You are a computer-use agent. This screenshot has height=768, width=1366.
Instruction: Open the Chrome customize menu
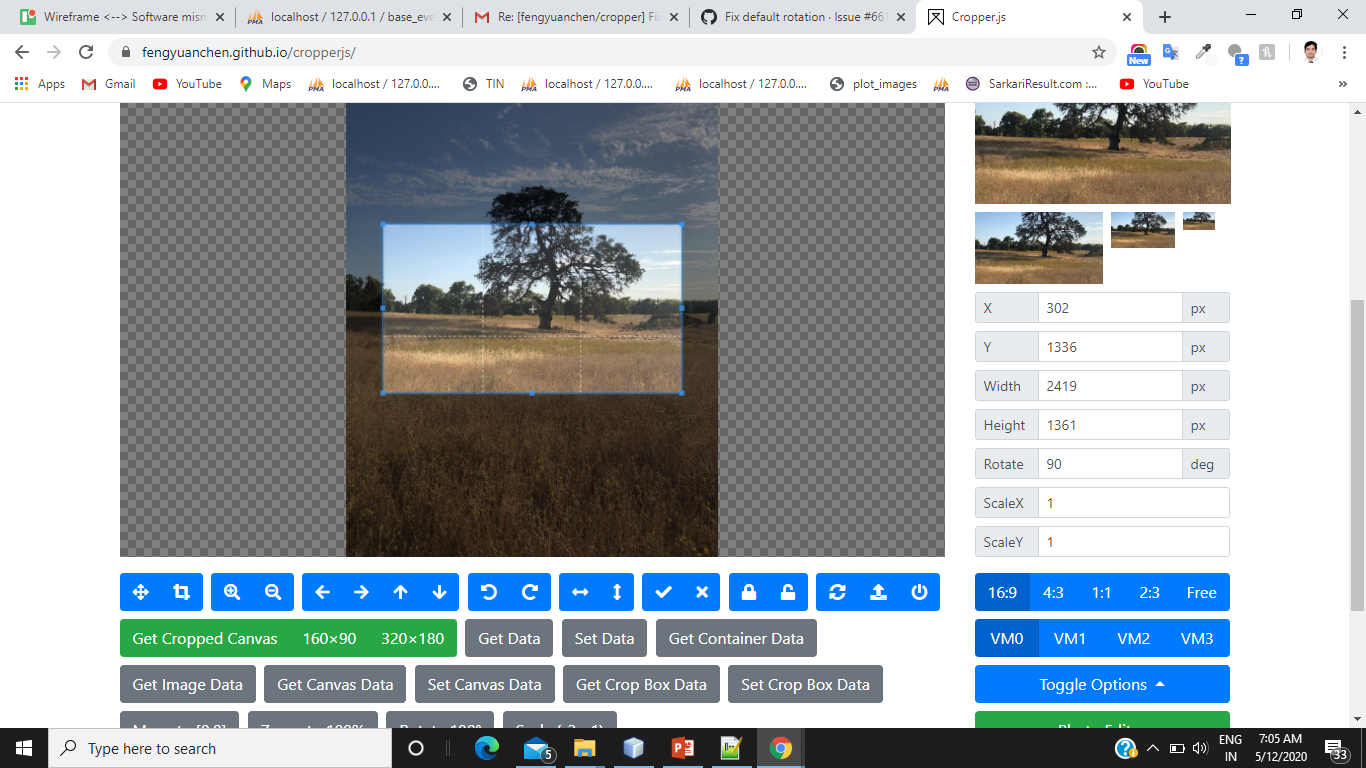pyautogui.click(x=1343, y=52)
